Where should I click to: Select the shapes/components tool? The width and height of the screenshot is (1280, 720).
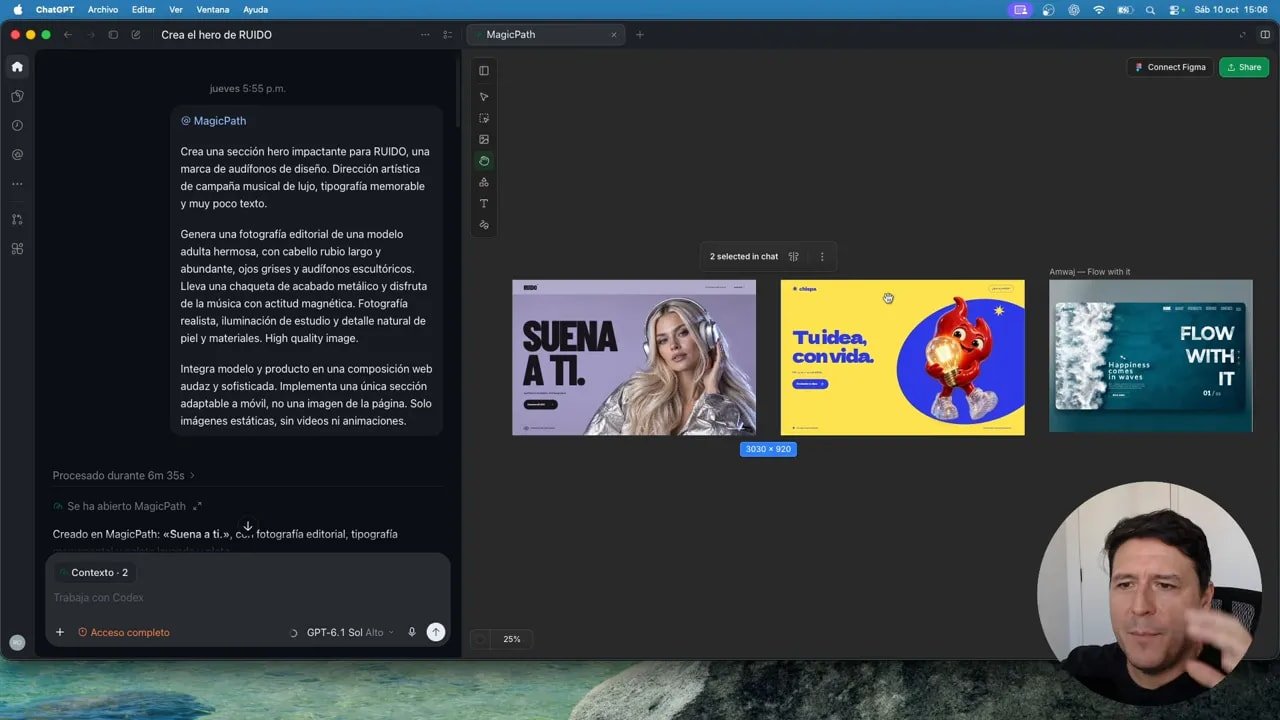(x=484, y=182)
